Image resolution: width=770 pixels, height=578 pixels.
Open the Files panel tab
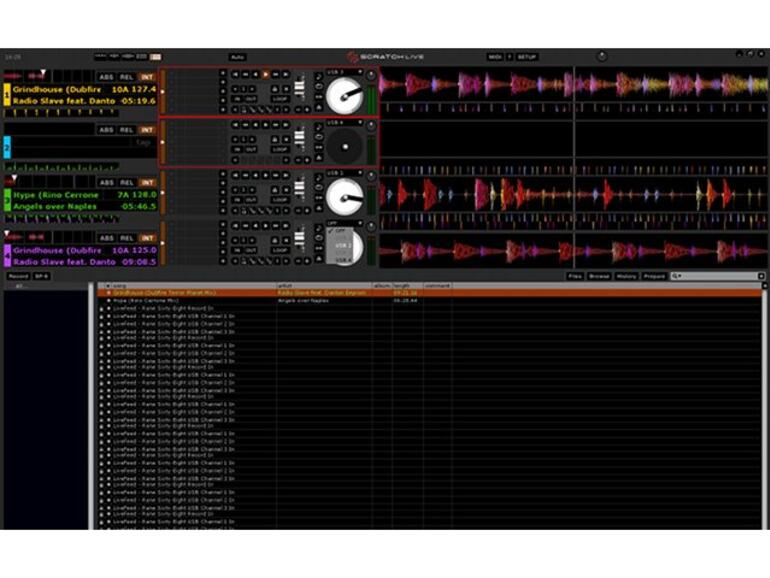[575, 276]
